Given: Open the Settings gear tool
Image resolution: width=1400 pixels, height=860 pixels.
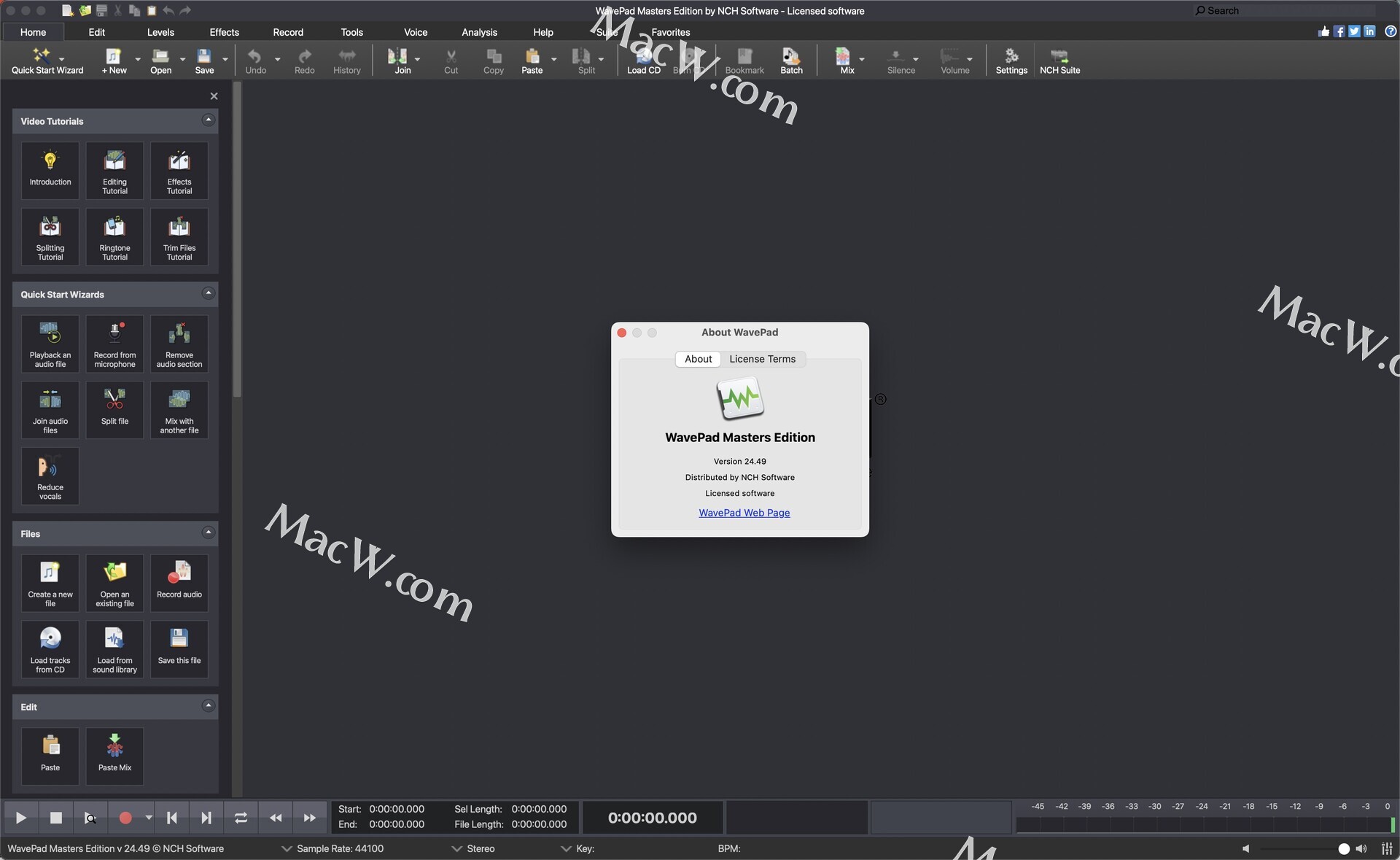Looking at the screenshot, I should point(1011,61).
